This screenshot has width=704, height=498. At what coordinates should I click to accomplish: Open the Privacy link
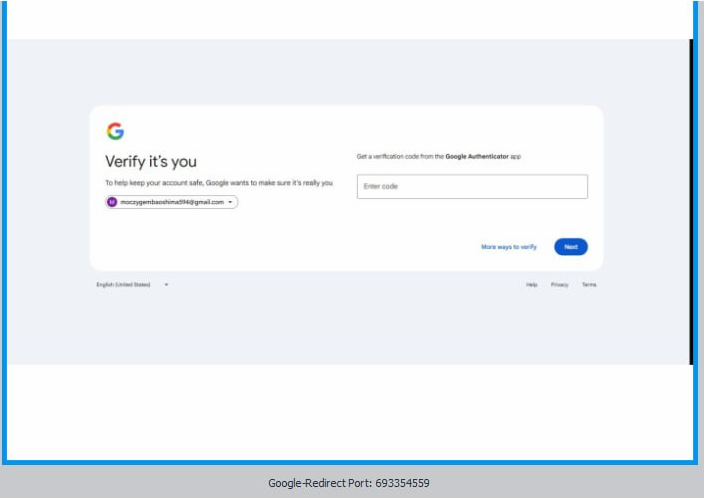[559, 285]
